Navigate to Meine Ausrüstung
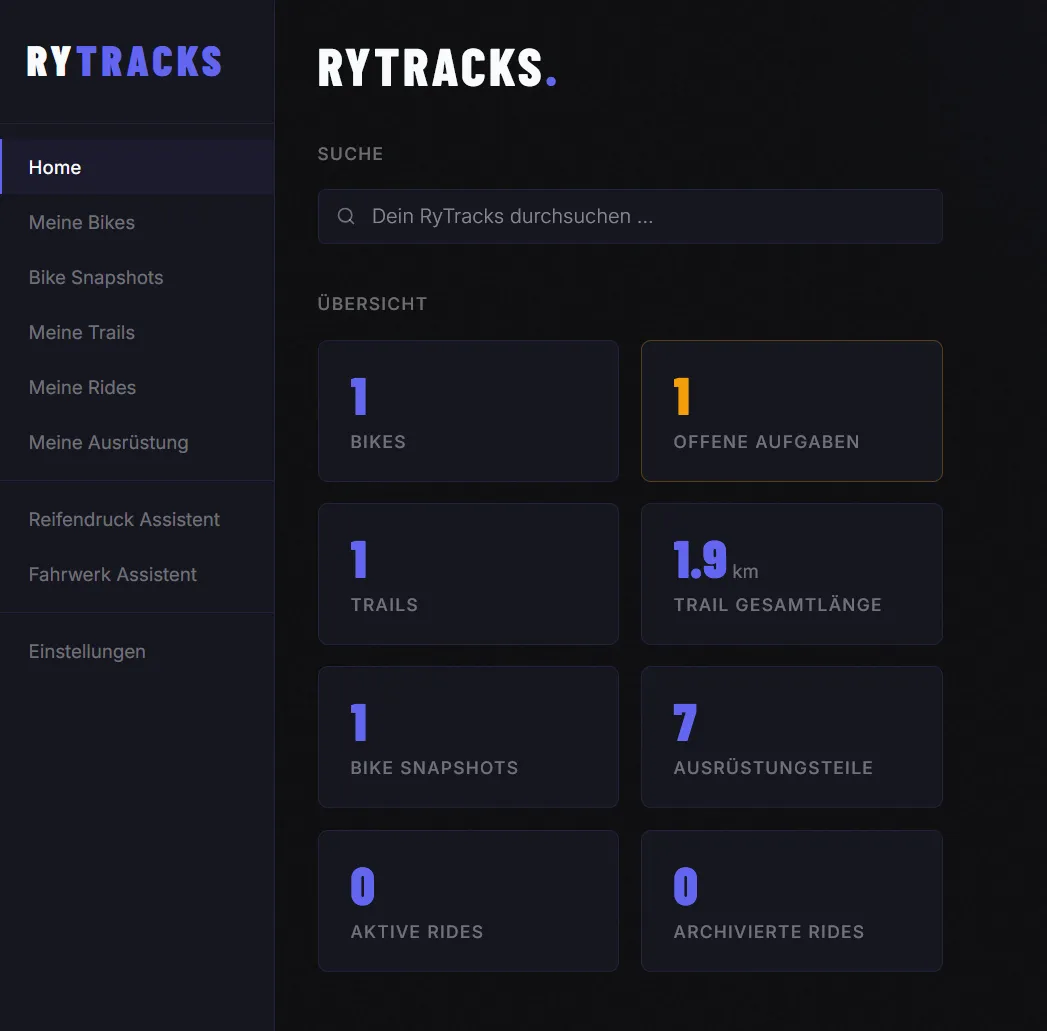Screen dimensions: 1047x1031 click(x=108, y=442)
